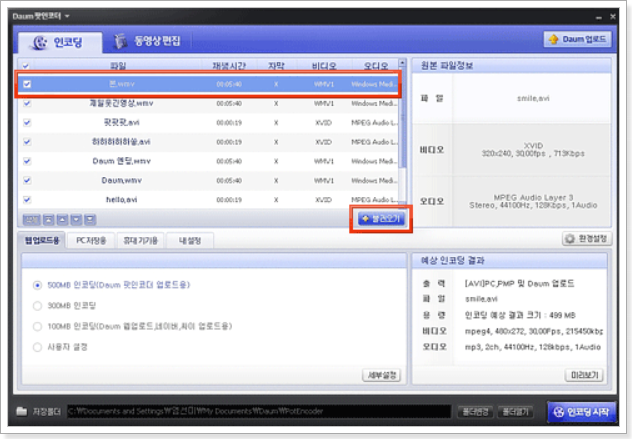Image resolution: width=632 pixels, height=439 pixels.
Task: Click the MPEG Audio Layer 3 info text
Action: [533, 198]
